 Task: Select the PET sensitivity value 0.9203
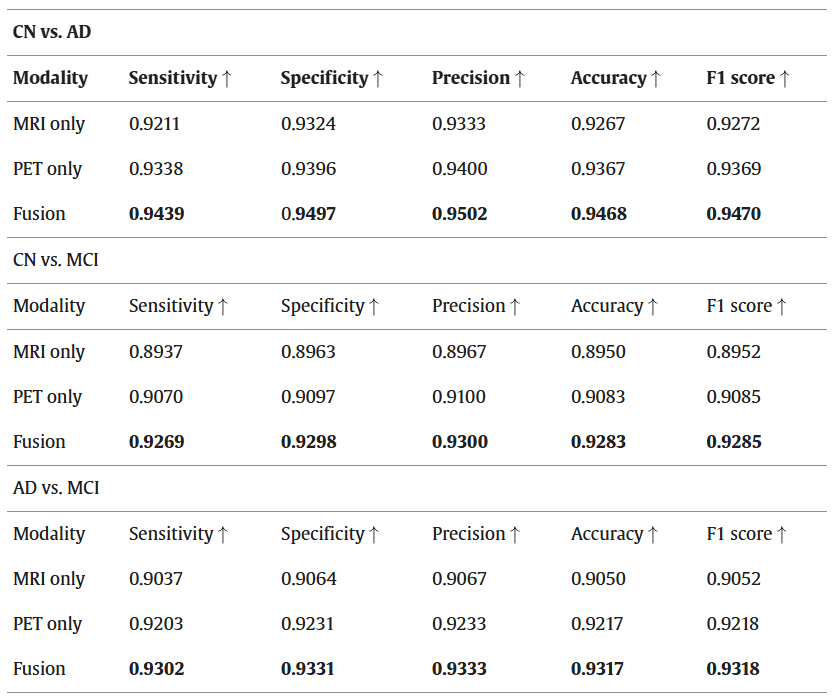[x=156, y=624]
